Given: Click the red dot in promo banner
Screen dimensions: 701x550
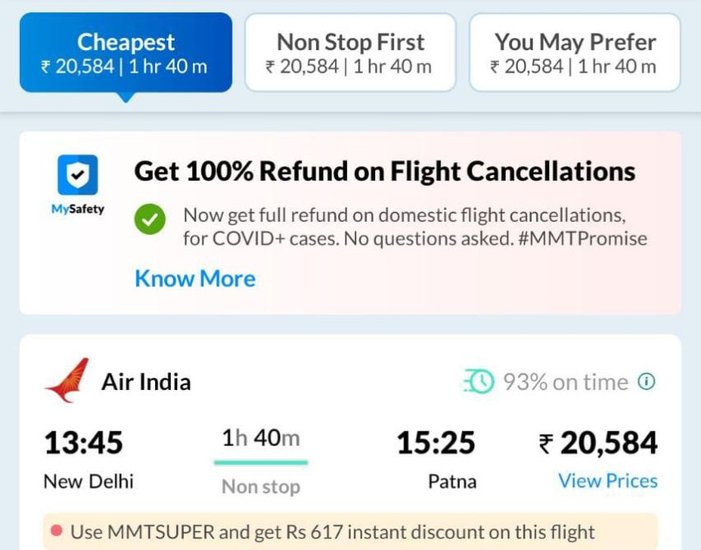Looking at the screenshot, I should click(57, 531).
